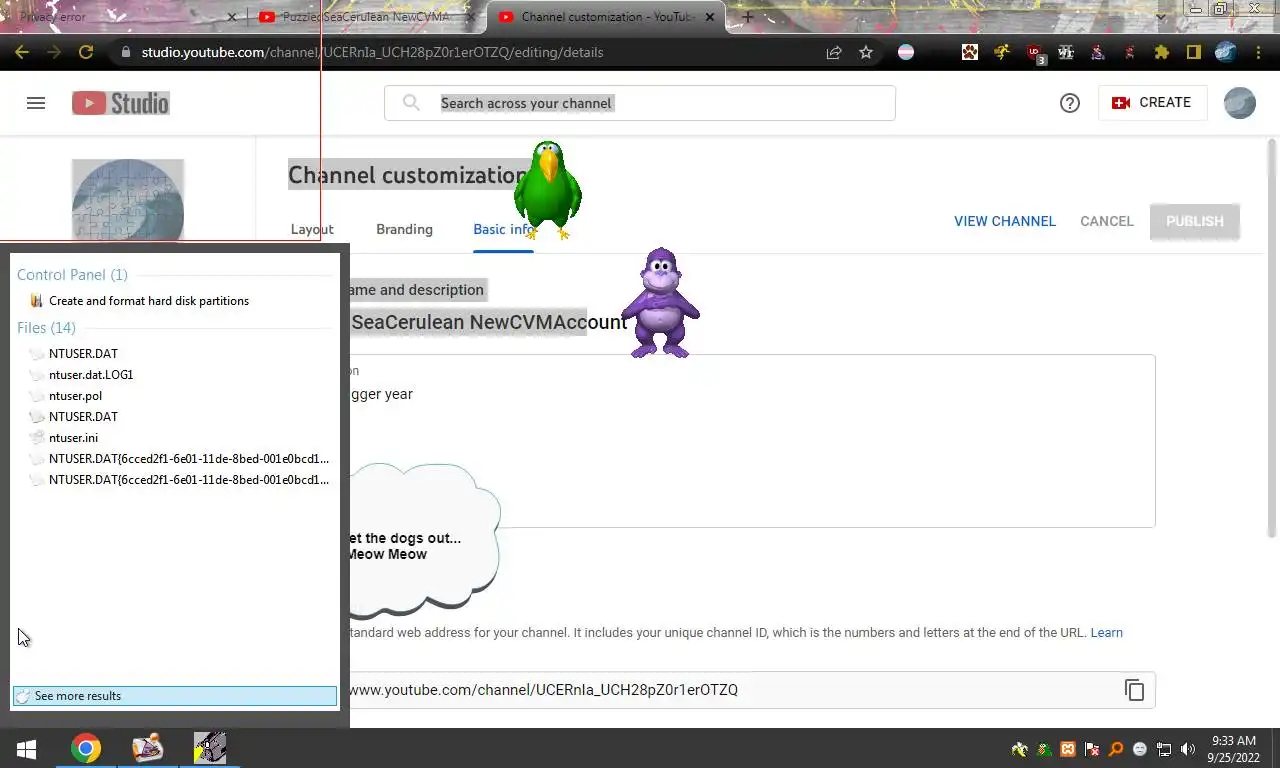1280x768 pixels.
Task: Click the Files (14) results header
Action: click(46, 328)
